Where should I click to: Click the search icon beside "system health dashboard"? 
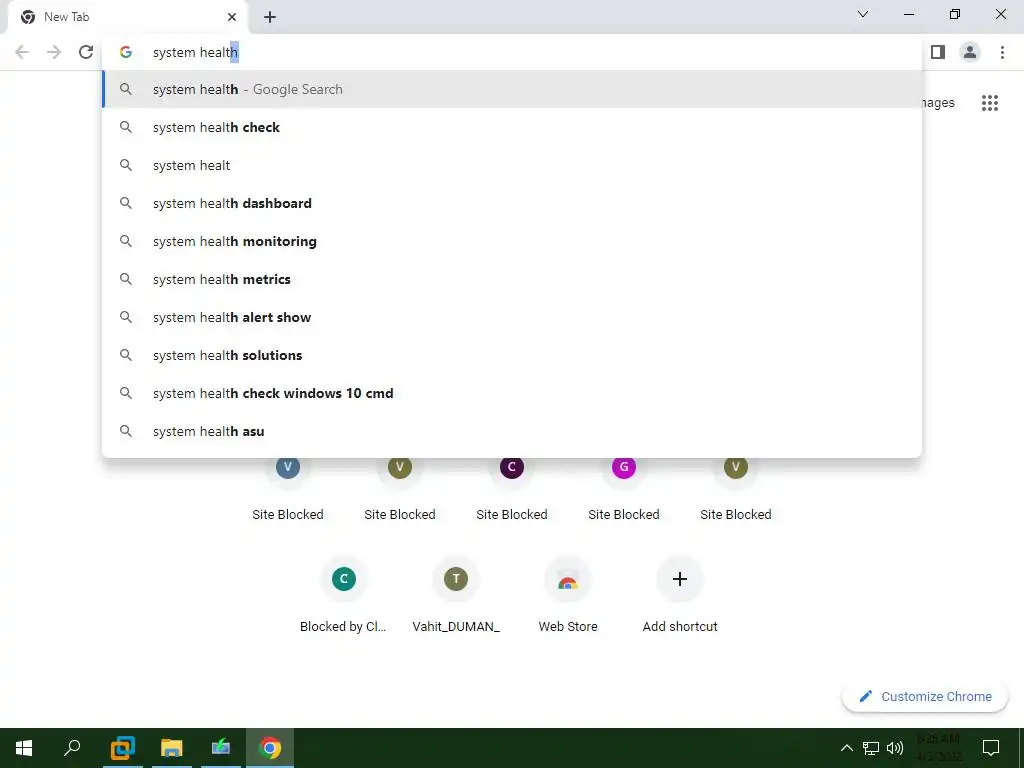point(126,203)
